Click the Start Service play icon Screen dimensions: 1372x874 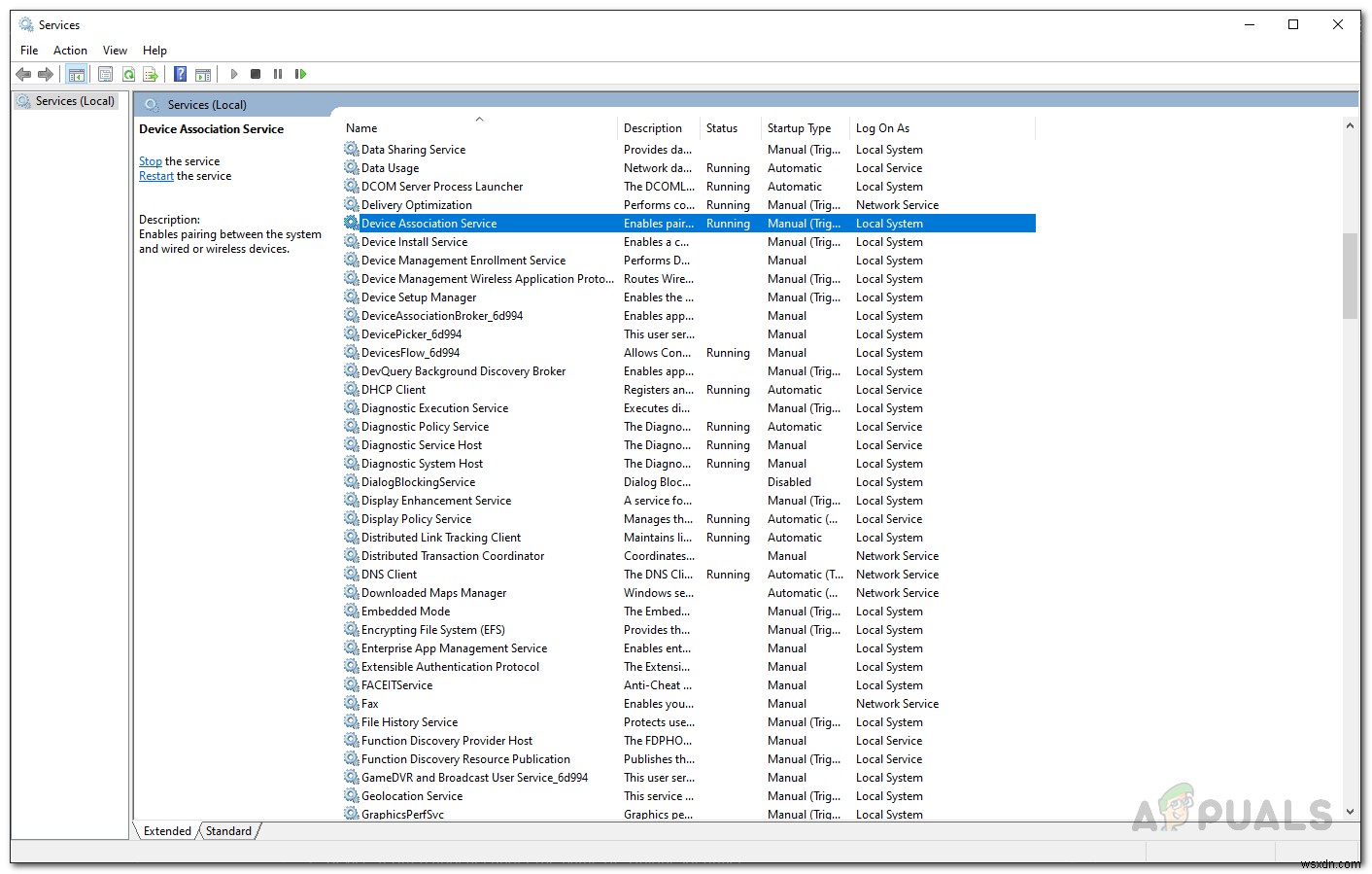233,74
